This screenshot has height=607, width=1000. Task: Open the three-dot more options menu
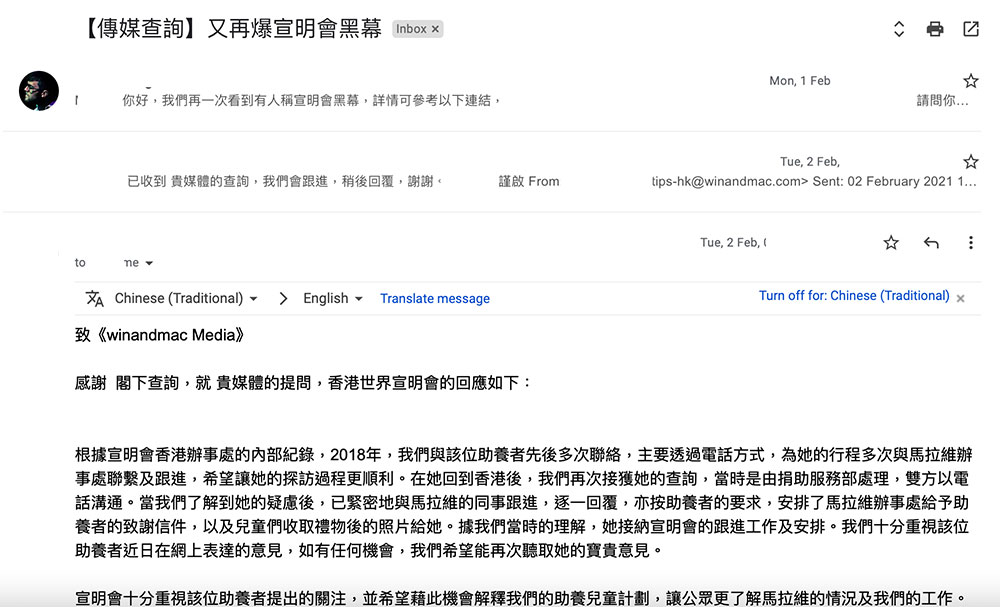pos(970,243)
